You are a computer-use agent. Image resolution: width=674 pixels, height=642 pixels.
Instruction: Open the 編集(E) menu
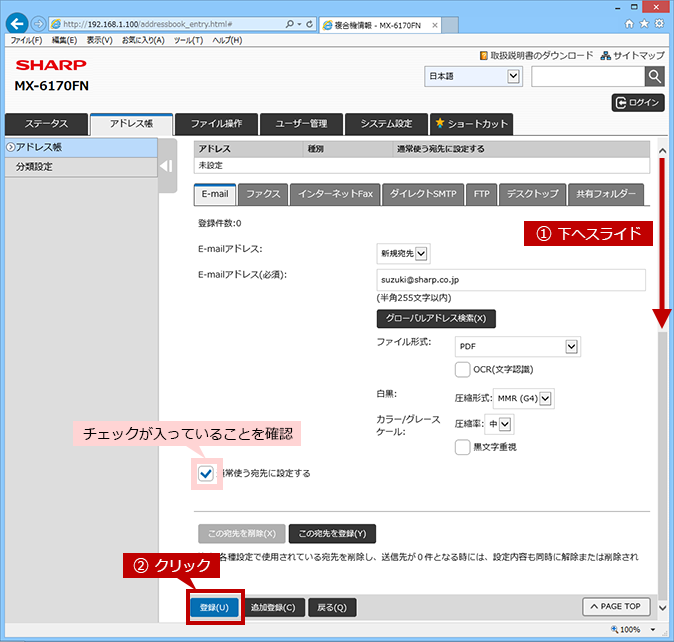(64, 40)
